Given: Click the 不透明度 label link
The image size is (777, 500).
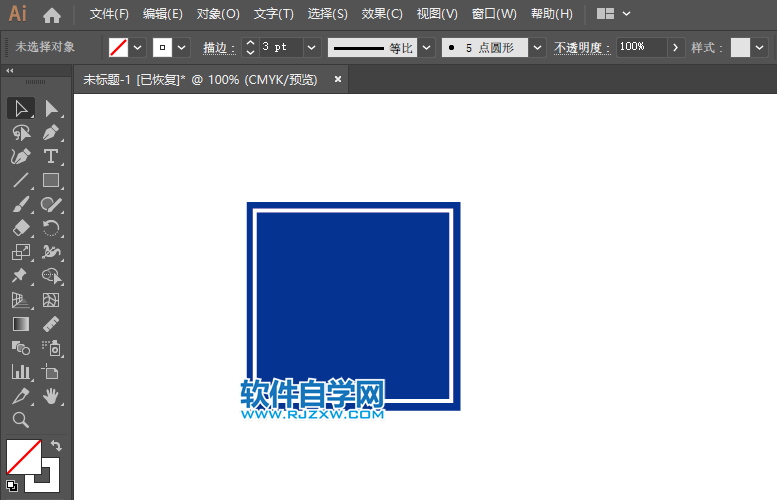Looking at the screenshot, I should coord(582,47).
